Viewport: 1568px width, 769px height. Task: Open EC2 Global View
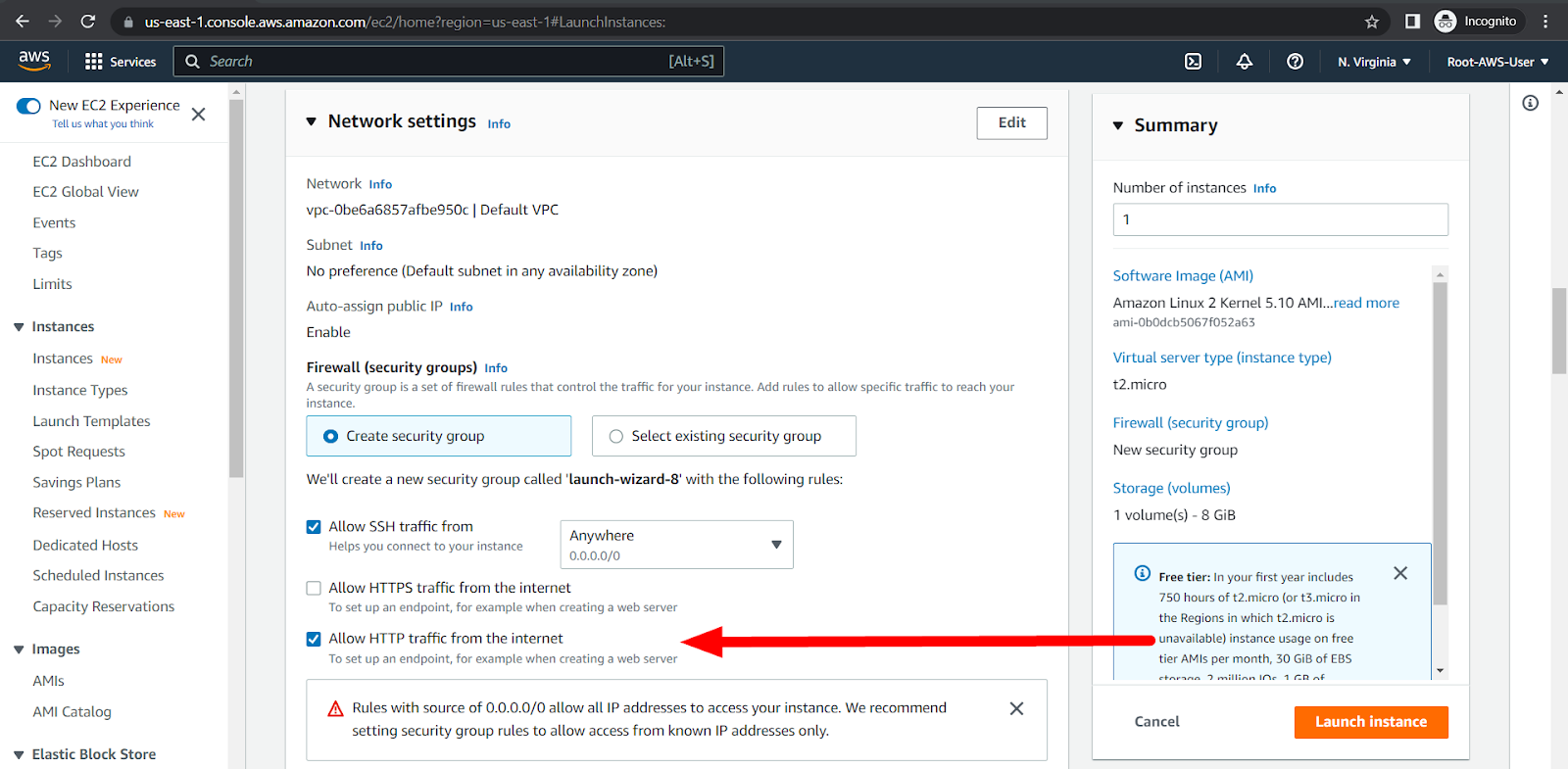[x=85, y=192]
